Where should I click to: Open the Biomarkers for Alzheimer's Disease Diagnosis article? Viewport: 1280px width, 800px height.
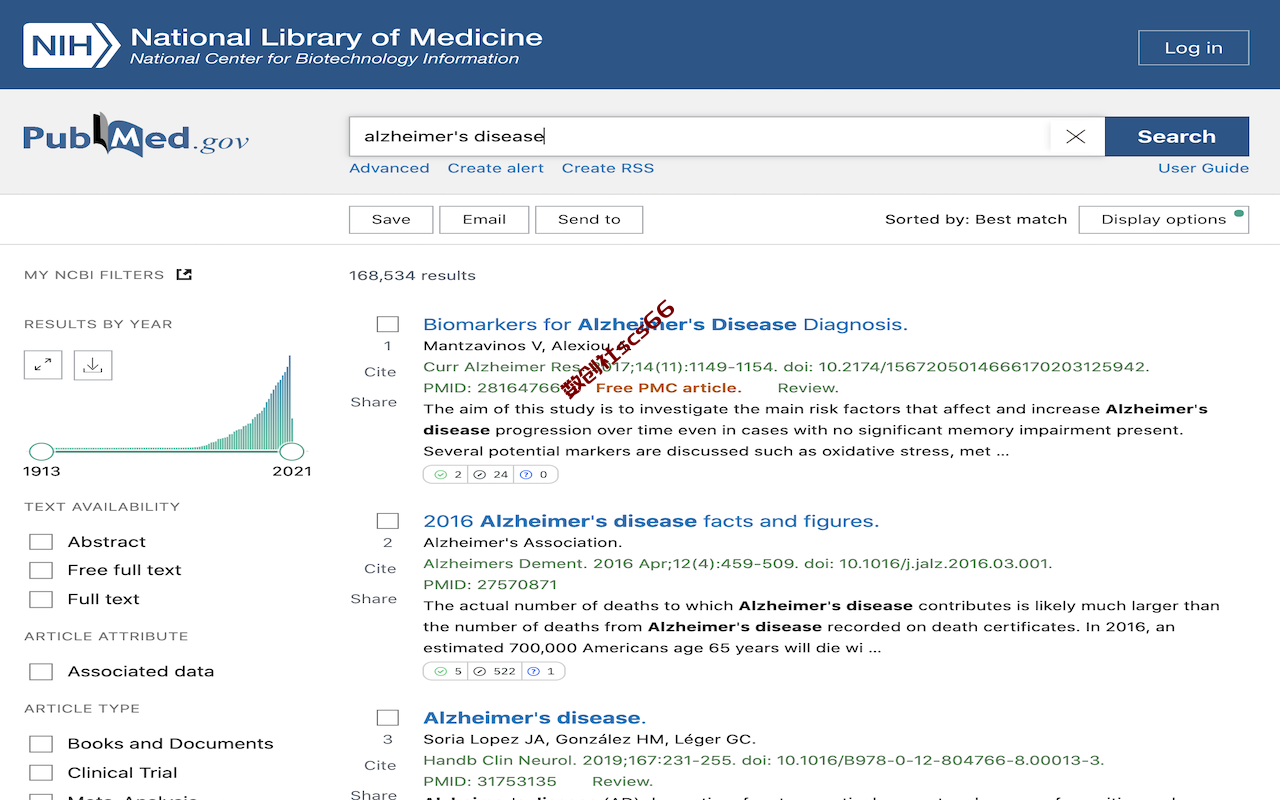click(665, 324)
